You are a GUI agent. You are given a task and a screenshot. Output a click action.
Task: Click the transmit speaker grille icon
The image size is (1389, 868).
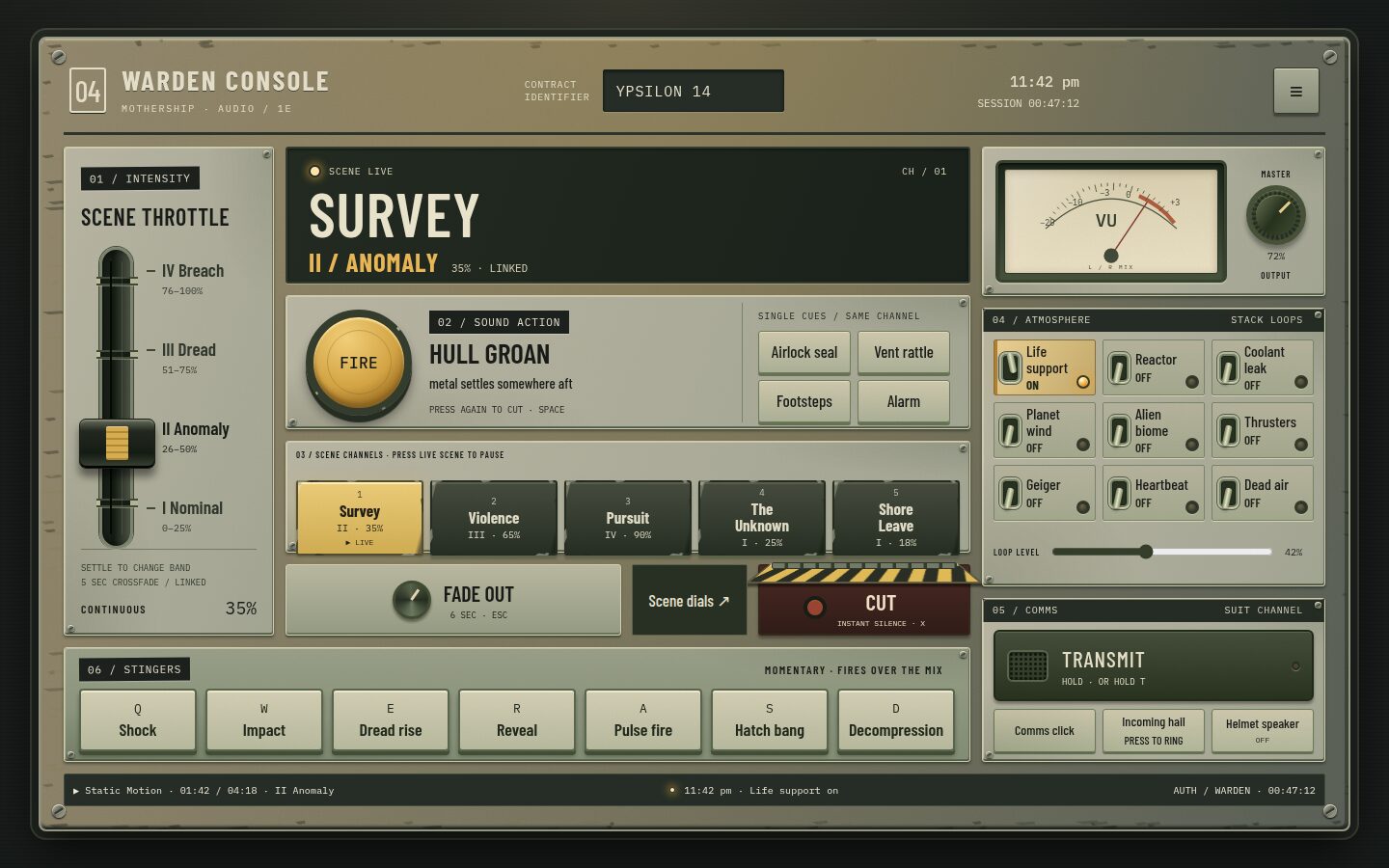tap(1027, 665)
